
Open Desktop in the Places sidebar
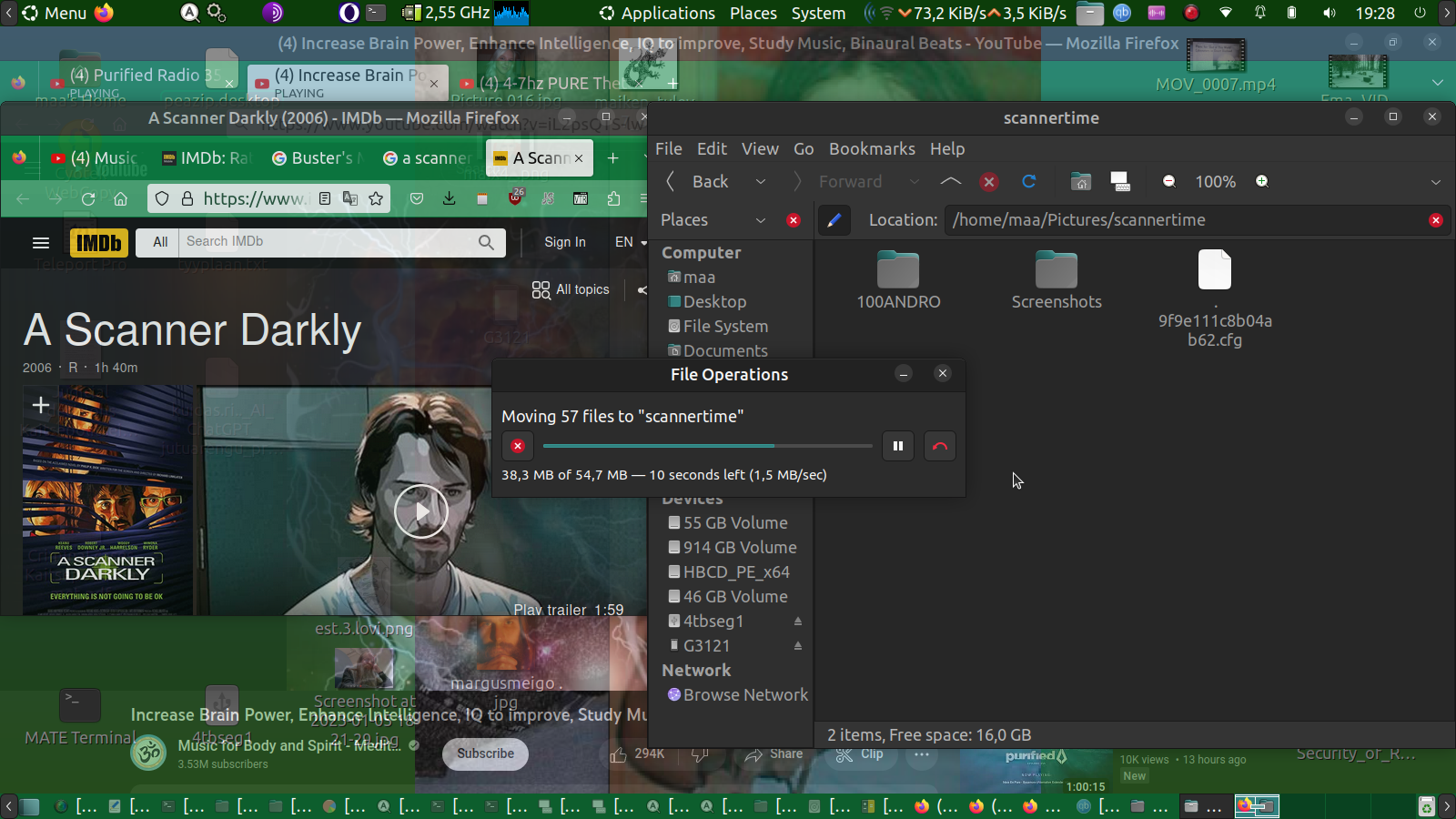click(x=714, y=302)
